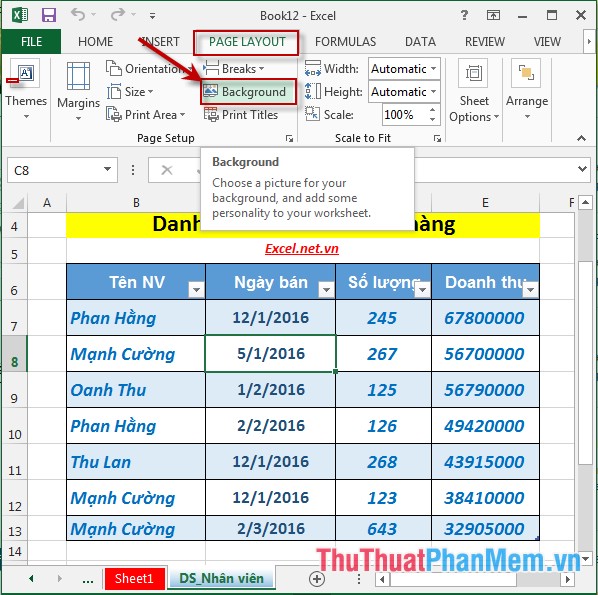Click the Background button
The width and height of the screenshot is (598, 595).
point(249,92)
